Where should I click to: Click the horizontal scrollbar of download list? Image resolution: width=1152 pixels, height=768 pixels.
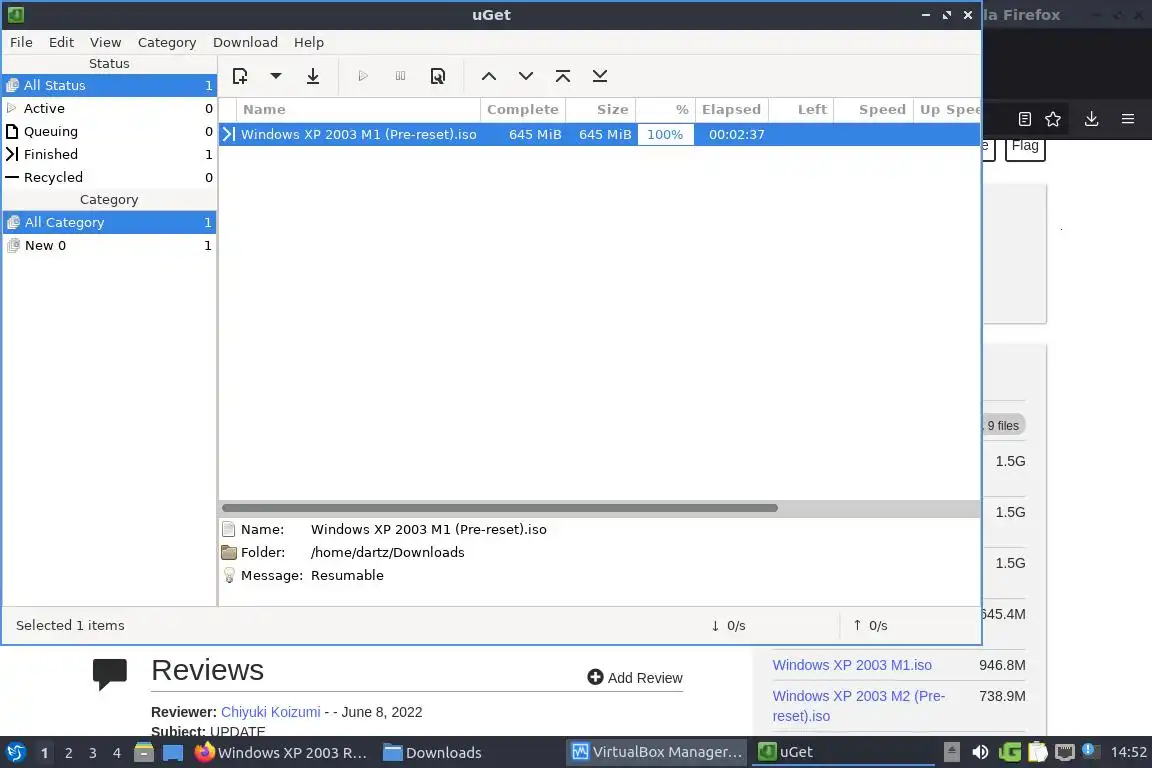coord(500,508)
